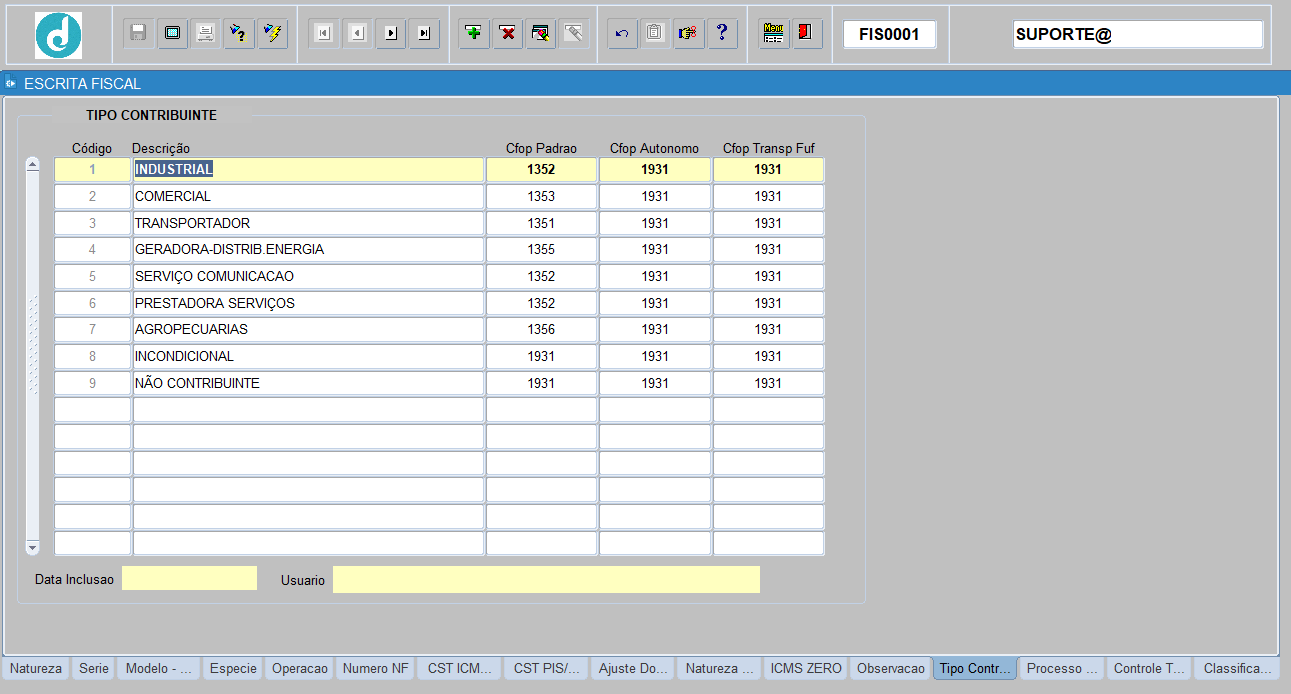Click Cfop Padrao value 1356 for AGROPECUARIAS

tap(541, 330)
